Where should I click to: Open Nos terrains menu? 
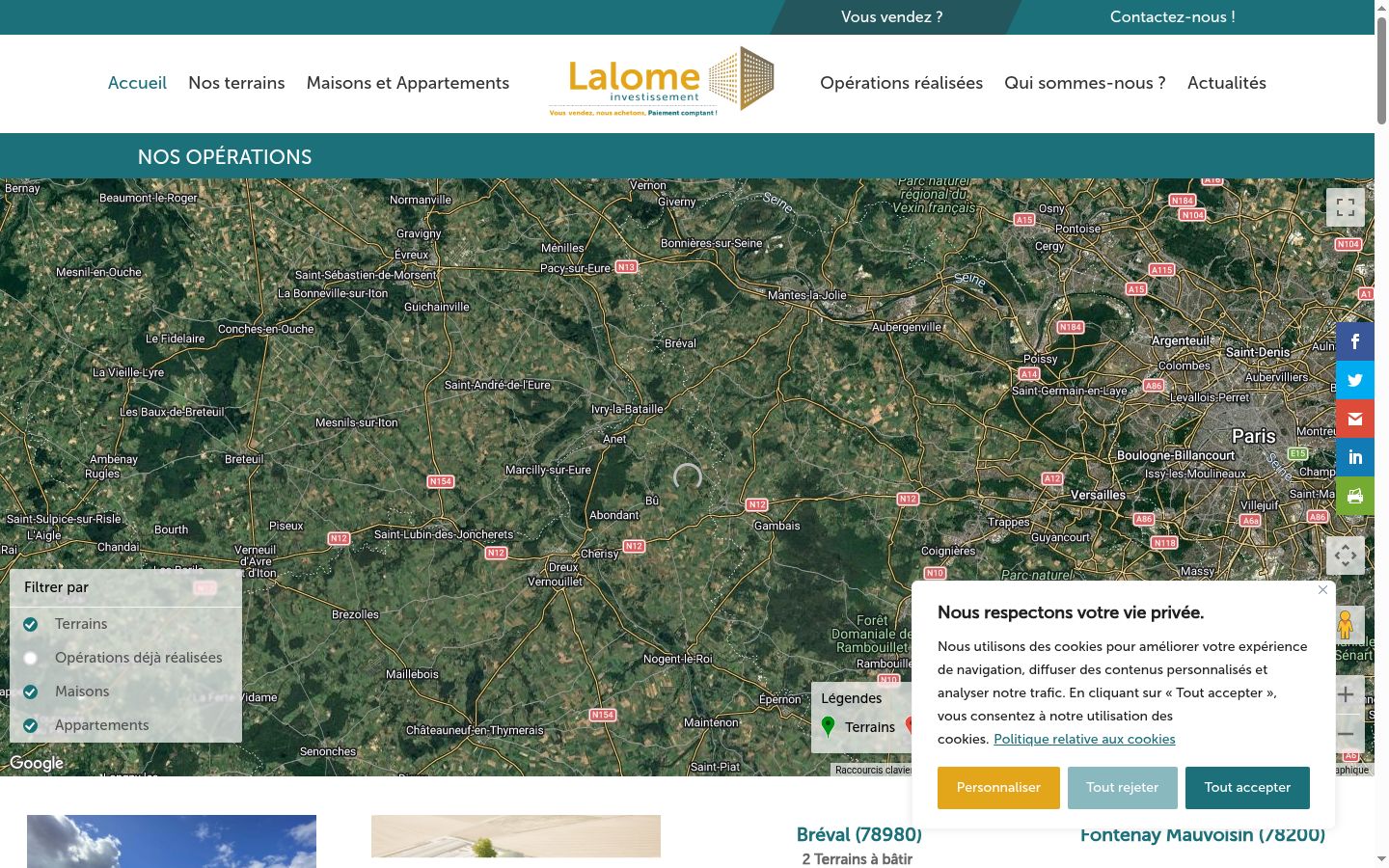click(236, 83)
